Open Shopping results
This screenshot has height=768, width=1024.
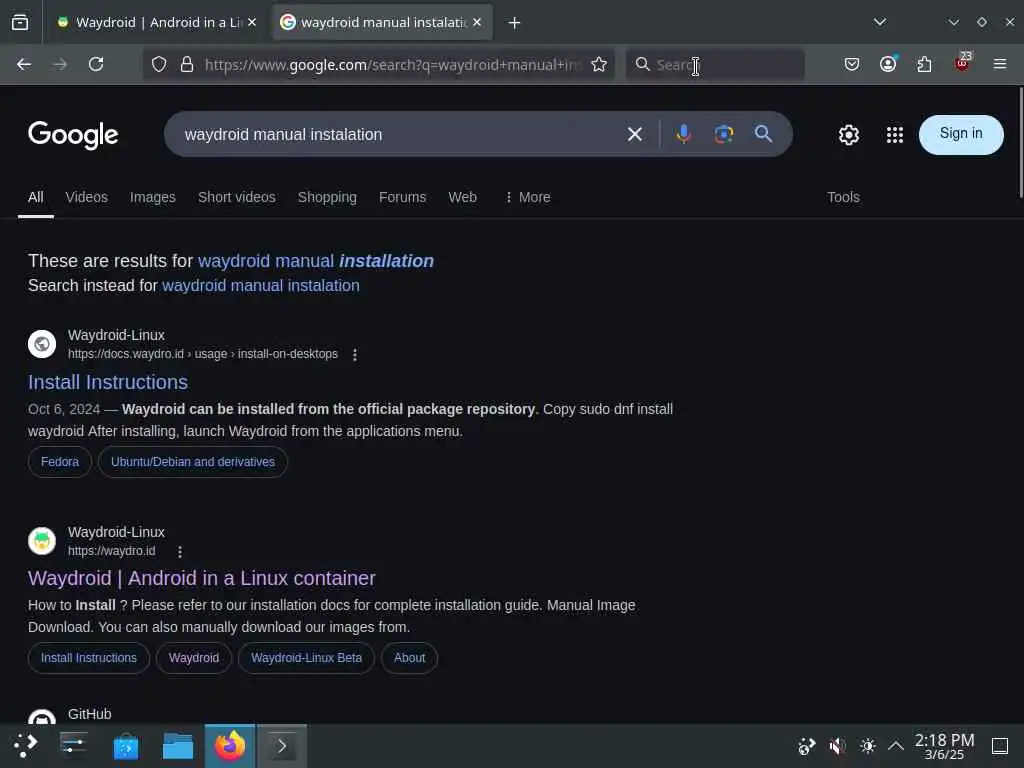click(x=327, y=197)
